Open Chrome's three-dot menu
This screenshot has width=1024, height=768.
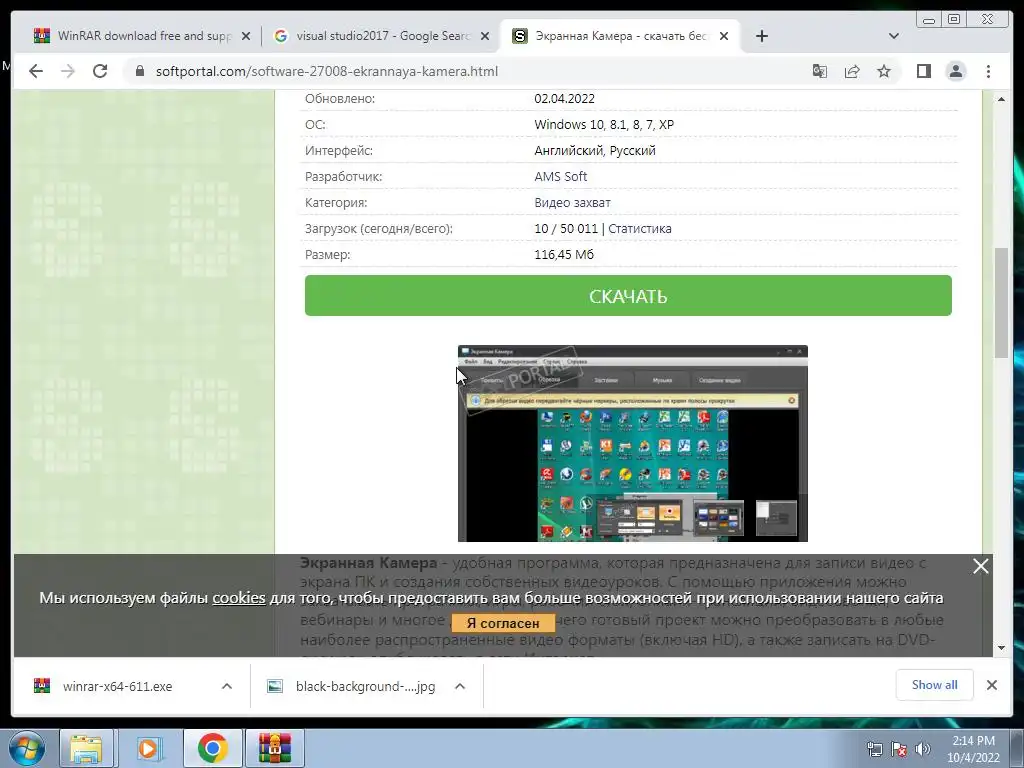(988, 71)
